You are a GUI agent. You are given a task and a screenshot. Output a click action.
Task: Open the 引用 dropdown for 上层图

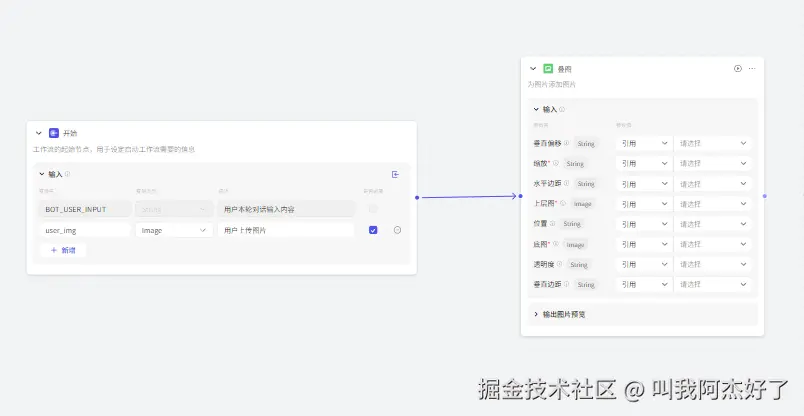[x=644, y=204]
